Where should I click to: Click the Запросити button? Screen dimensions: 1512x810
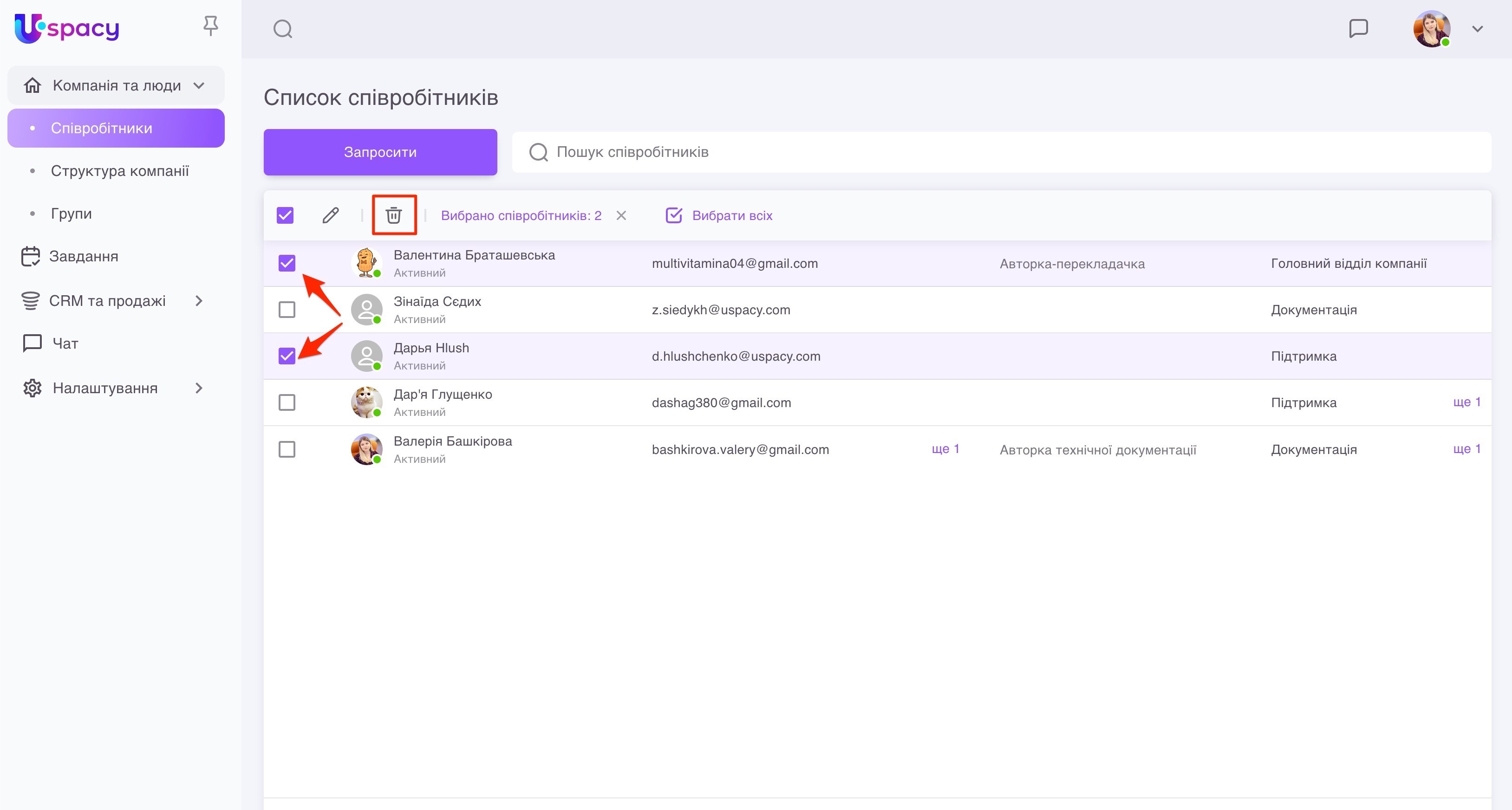coord(380,152)
